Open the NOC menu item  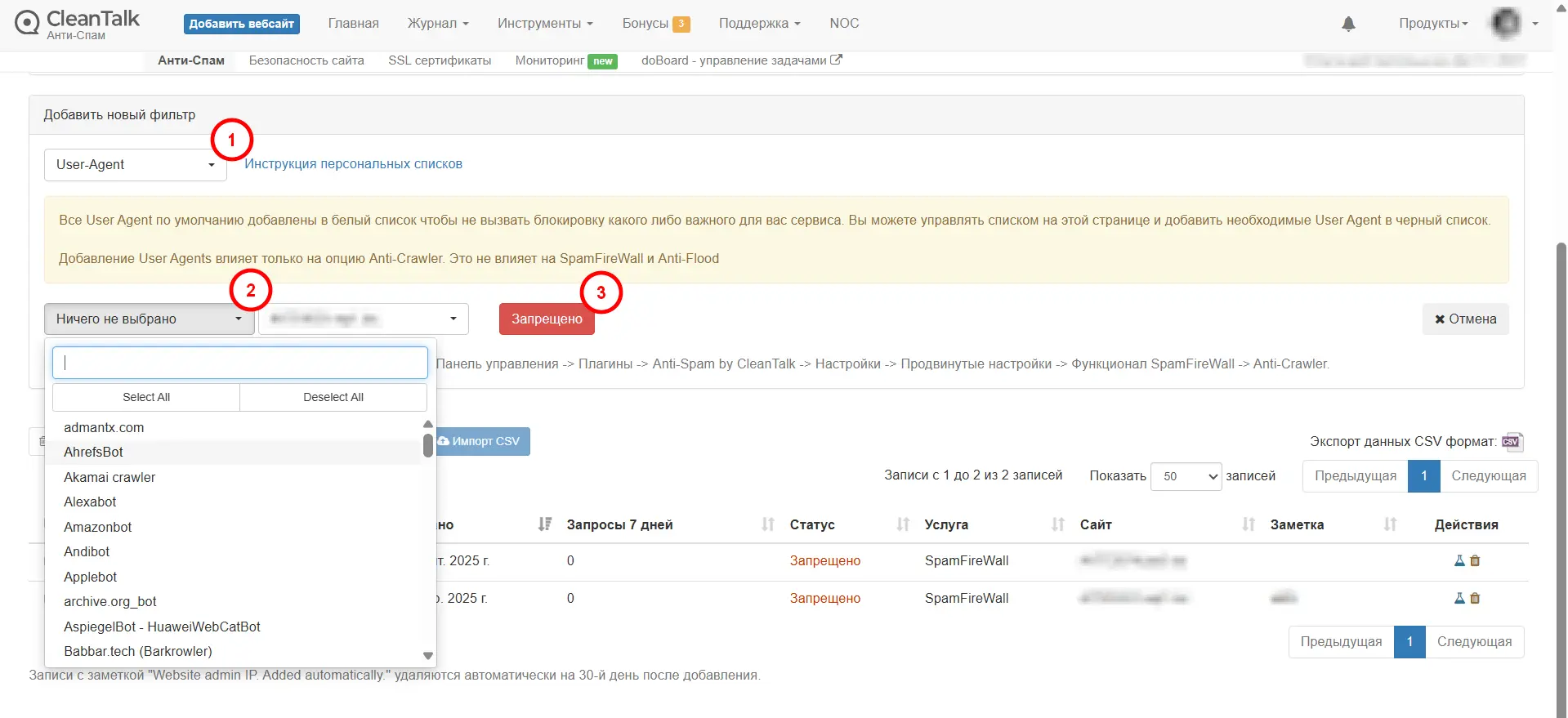(x=844, y=23)
